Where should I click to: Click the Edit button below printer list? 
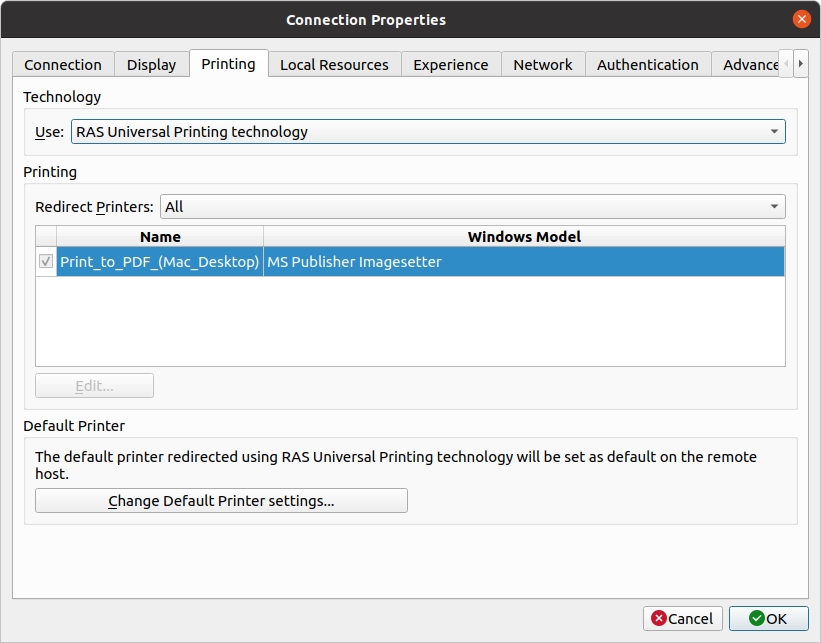click(x=94, y=386)
